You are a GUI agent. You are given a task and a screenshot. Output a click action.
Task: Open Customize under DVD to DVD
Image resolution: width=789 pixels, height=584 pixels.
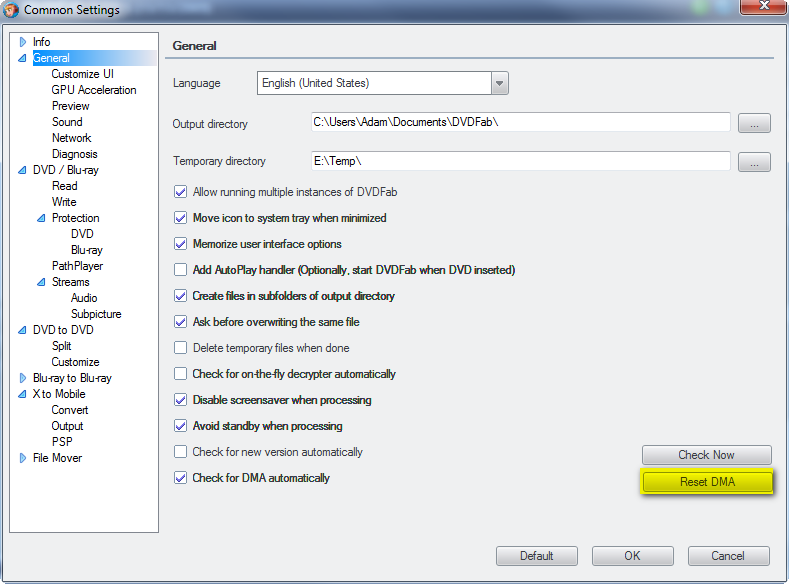75,362
